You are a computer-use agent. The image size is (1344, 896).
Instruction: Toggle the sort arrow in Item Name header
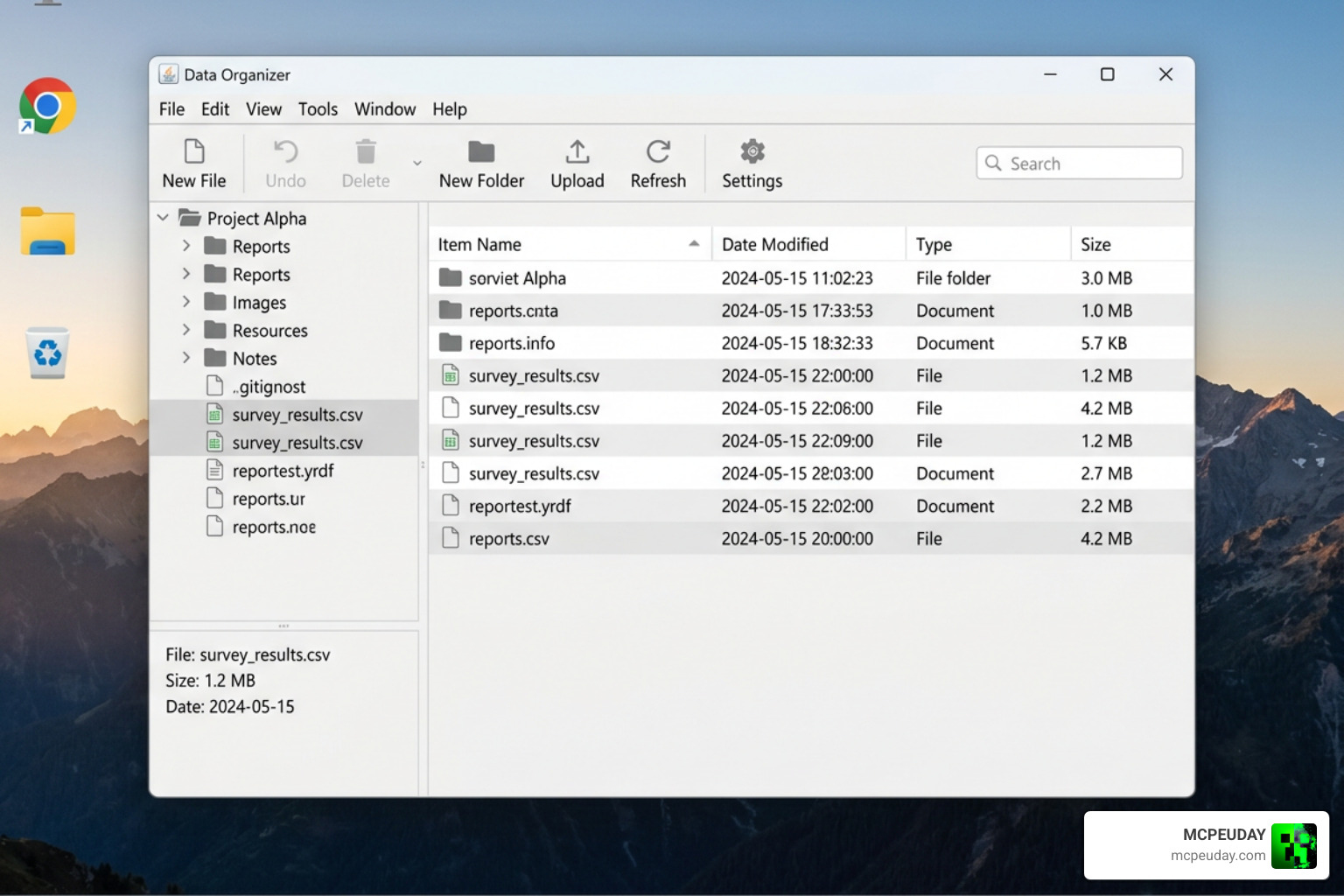[x=694, y=244]
